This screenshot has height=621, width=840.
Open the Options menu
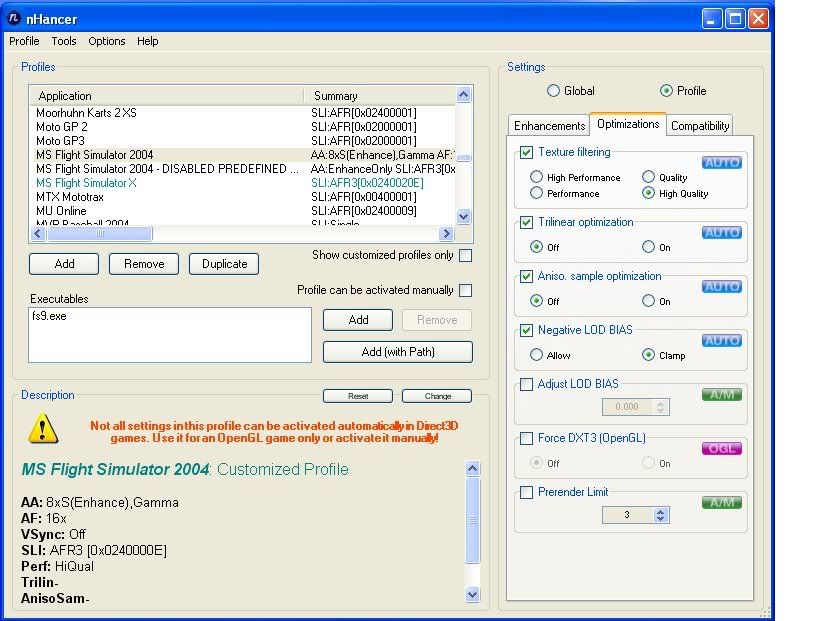pyautogui.click(x=107, y=41)
